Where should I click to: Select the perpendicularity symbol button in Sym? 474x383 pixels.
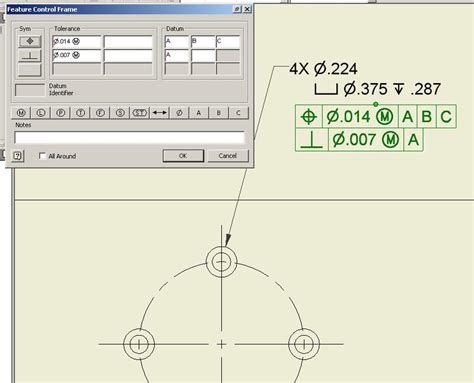click(x=30, y=56)
